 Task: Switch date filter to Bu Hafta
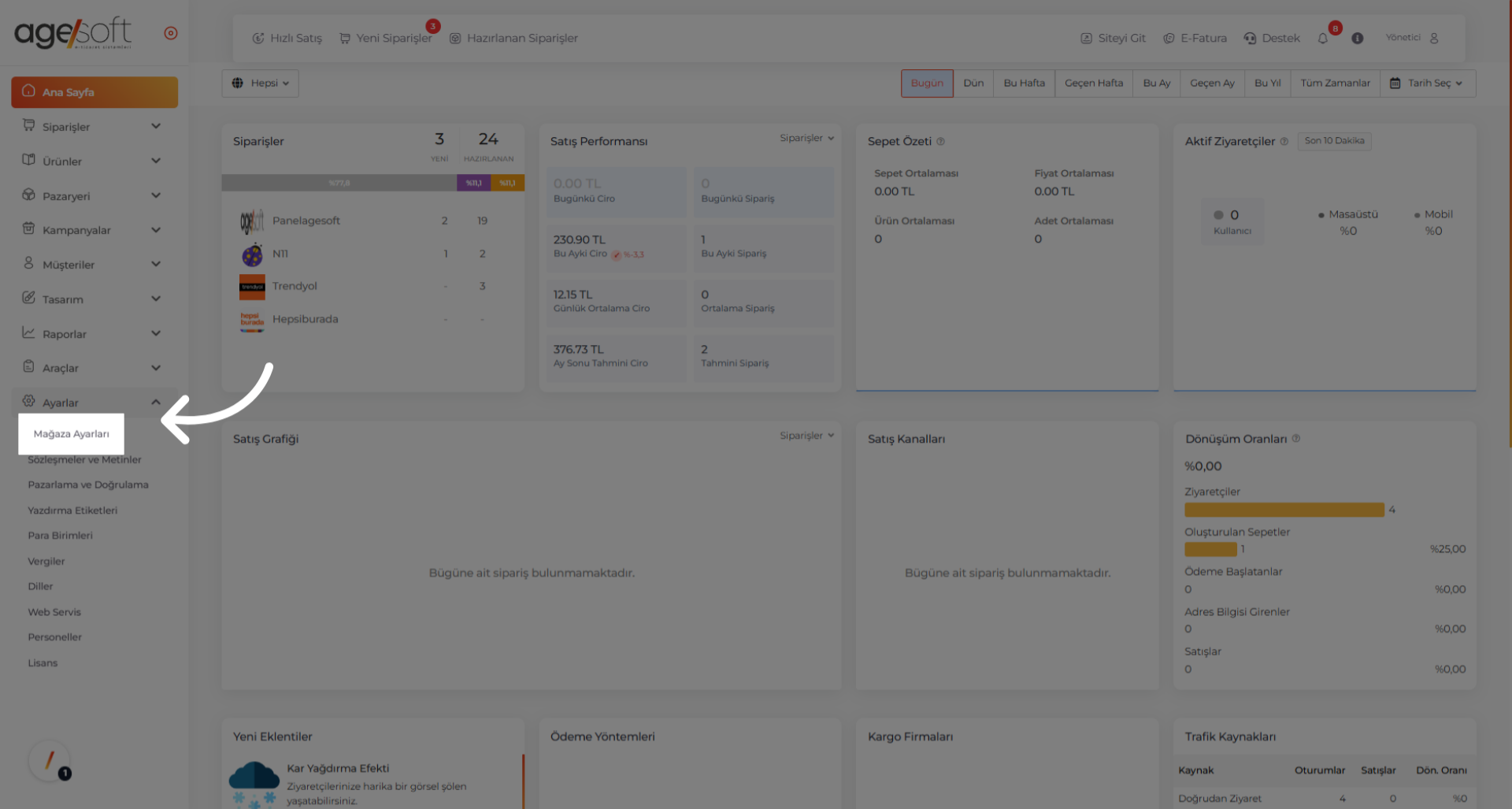1024,83
